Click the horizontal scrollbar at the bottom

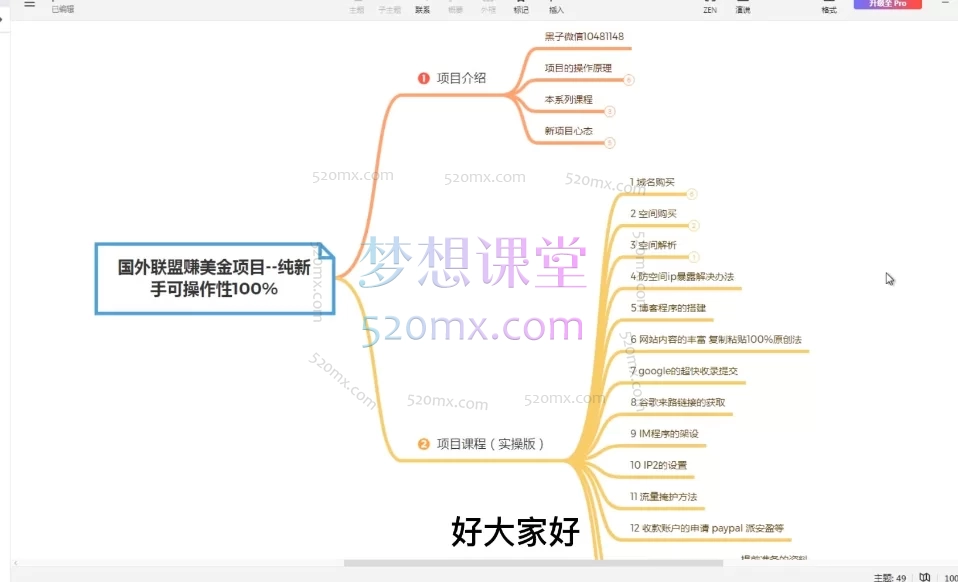point(530,563)
